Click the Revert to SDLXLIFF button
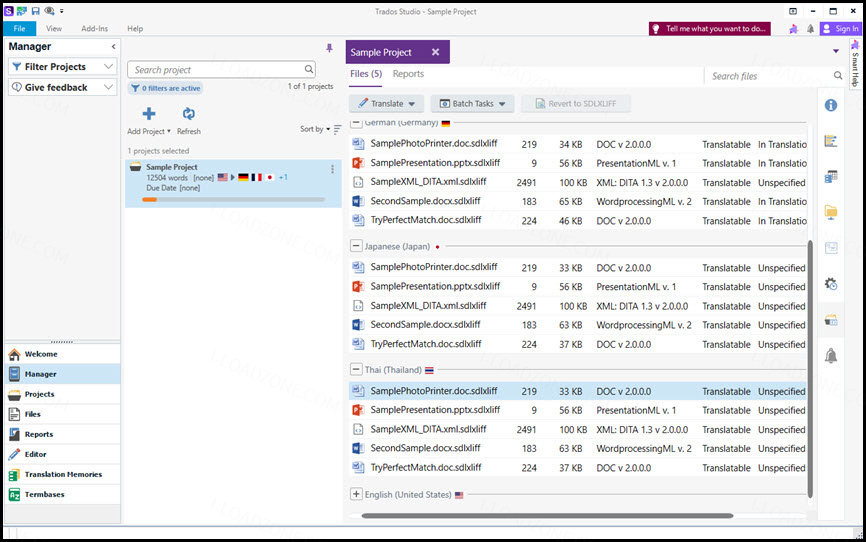 575,103
